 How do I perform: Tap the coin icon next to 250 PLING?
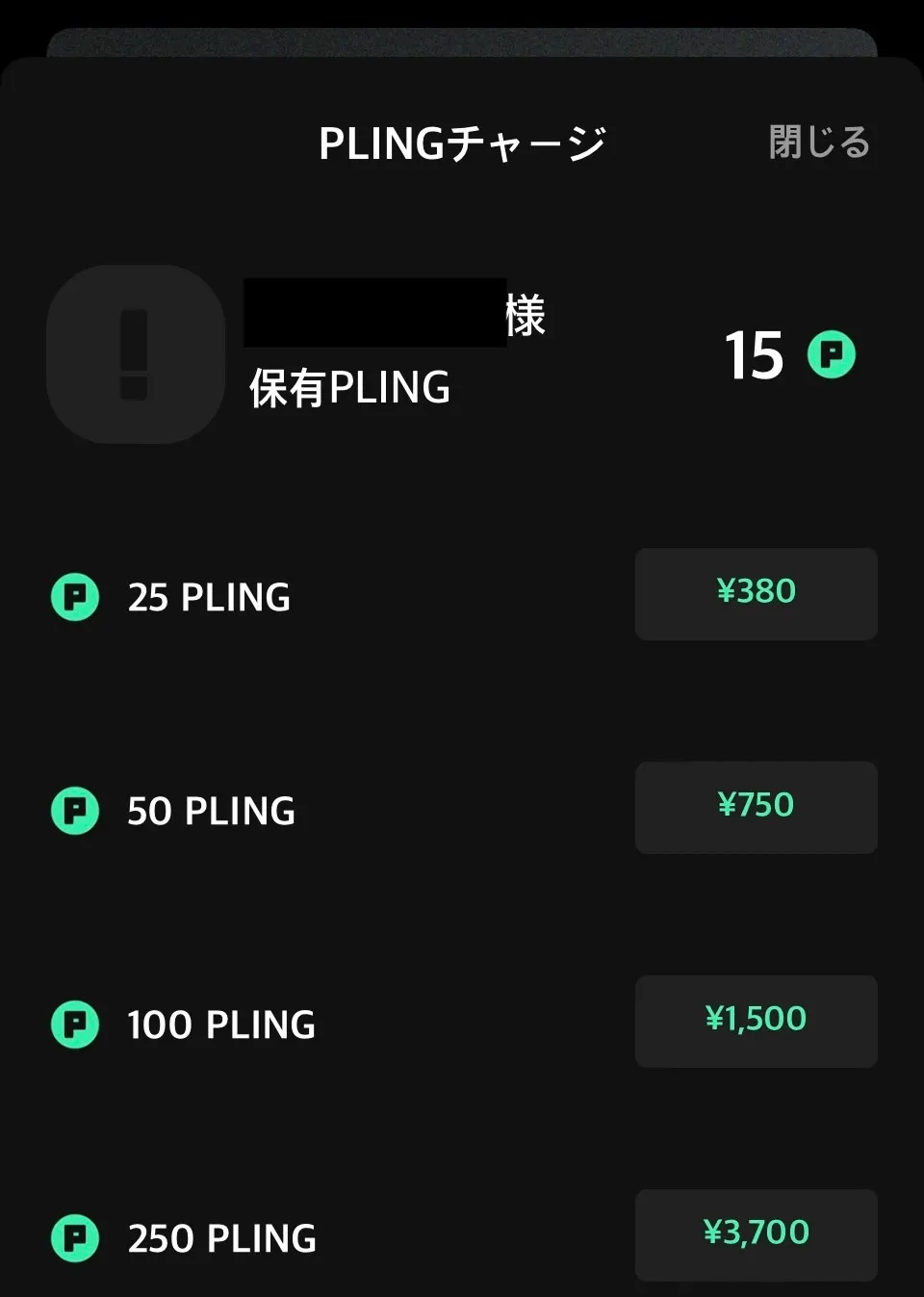coord(75,1238)
